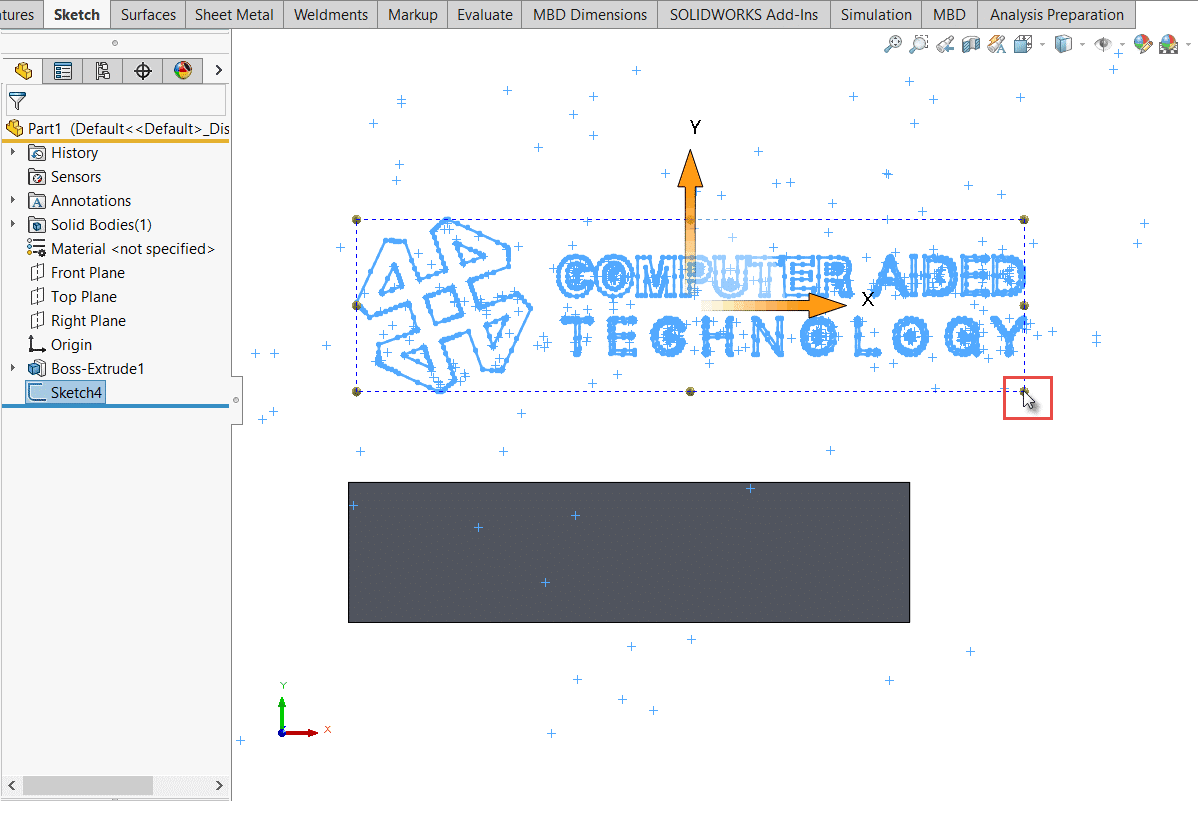
Task: Expand the Solid Bodies(1) folder
Action: click(x=13, y=225)
